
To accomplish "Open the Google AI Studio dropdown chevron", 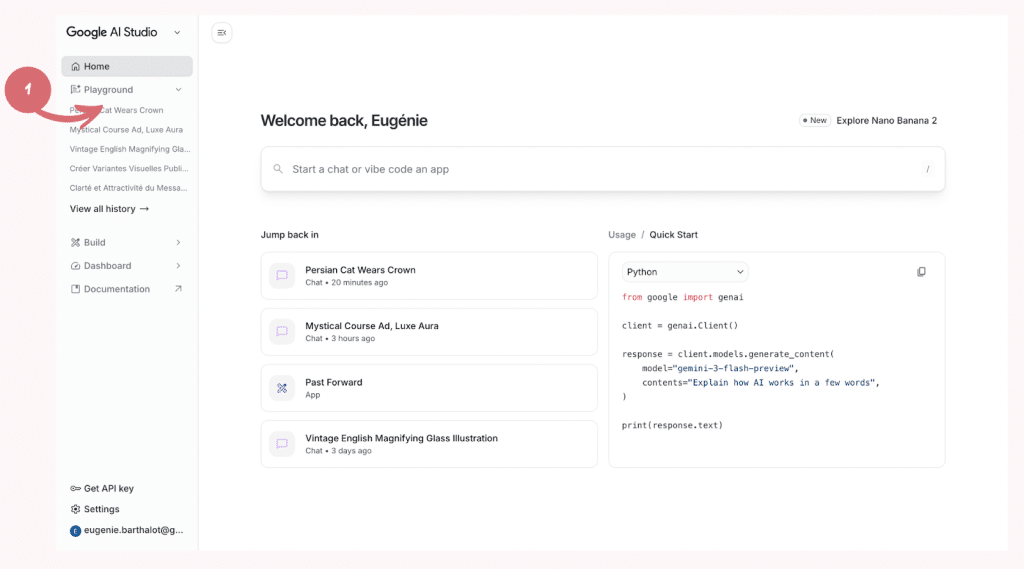I will click(177, 33).
